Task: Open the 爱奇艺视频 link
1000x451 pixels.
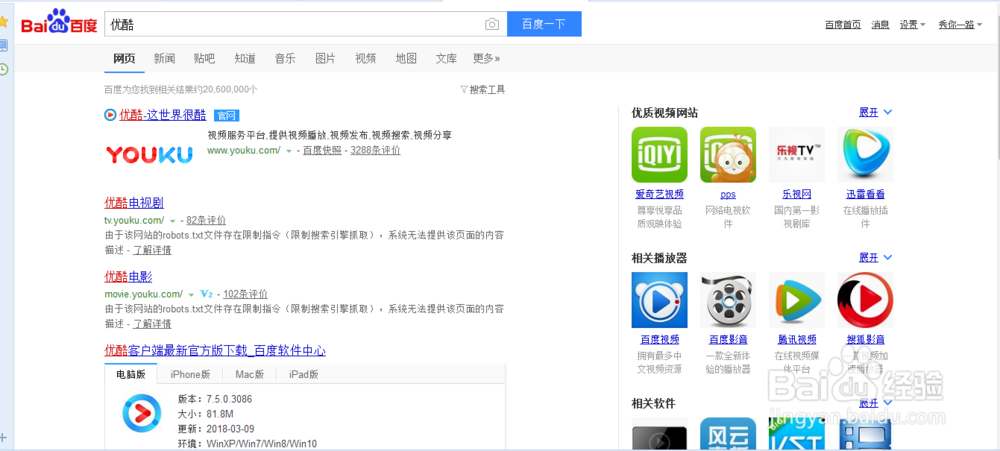Action: [x=659, y=195]
